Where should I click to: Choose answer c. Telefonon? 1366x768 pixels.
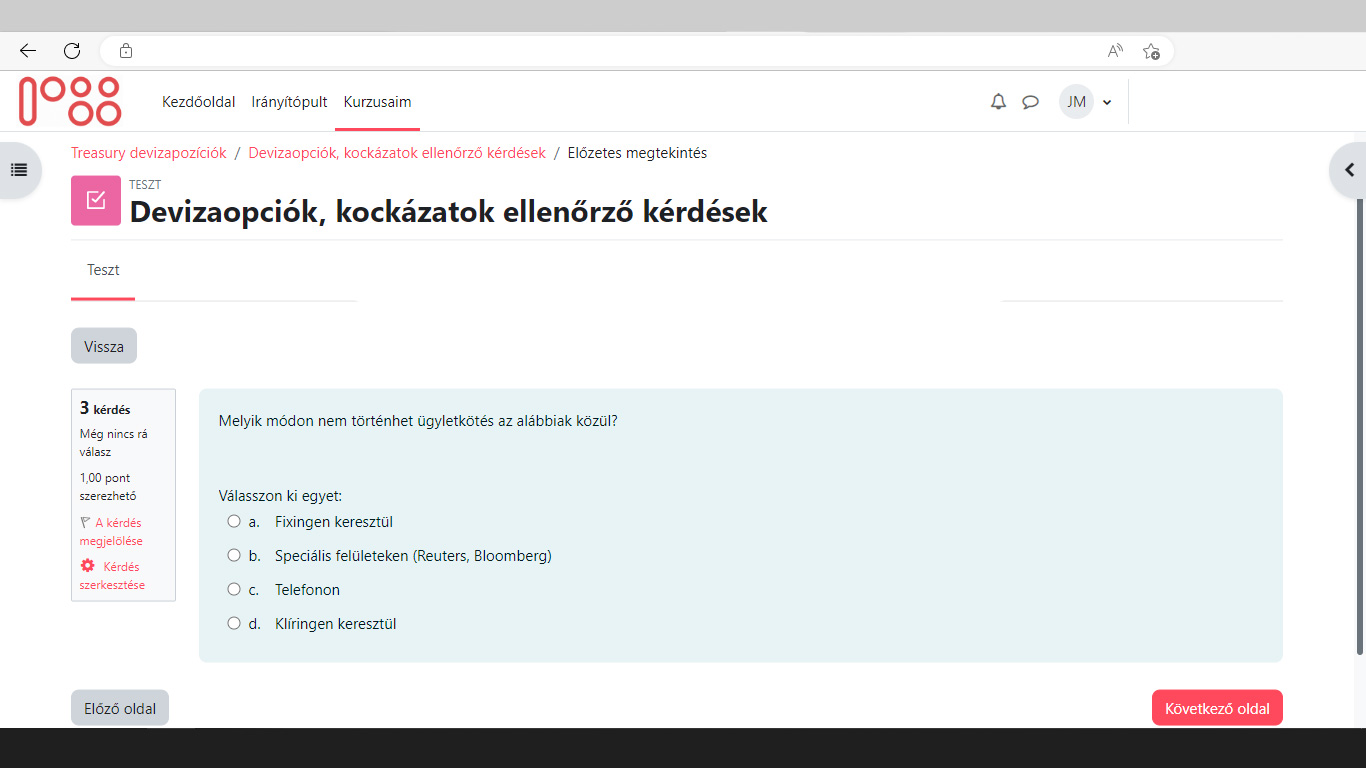point(234,589)
